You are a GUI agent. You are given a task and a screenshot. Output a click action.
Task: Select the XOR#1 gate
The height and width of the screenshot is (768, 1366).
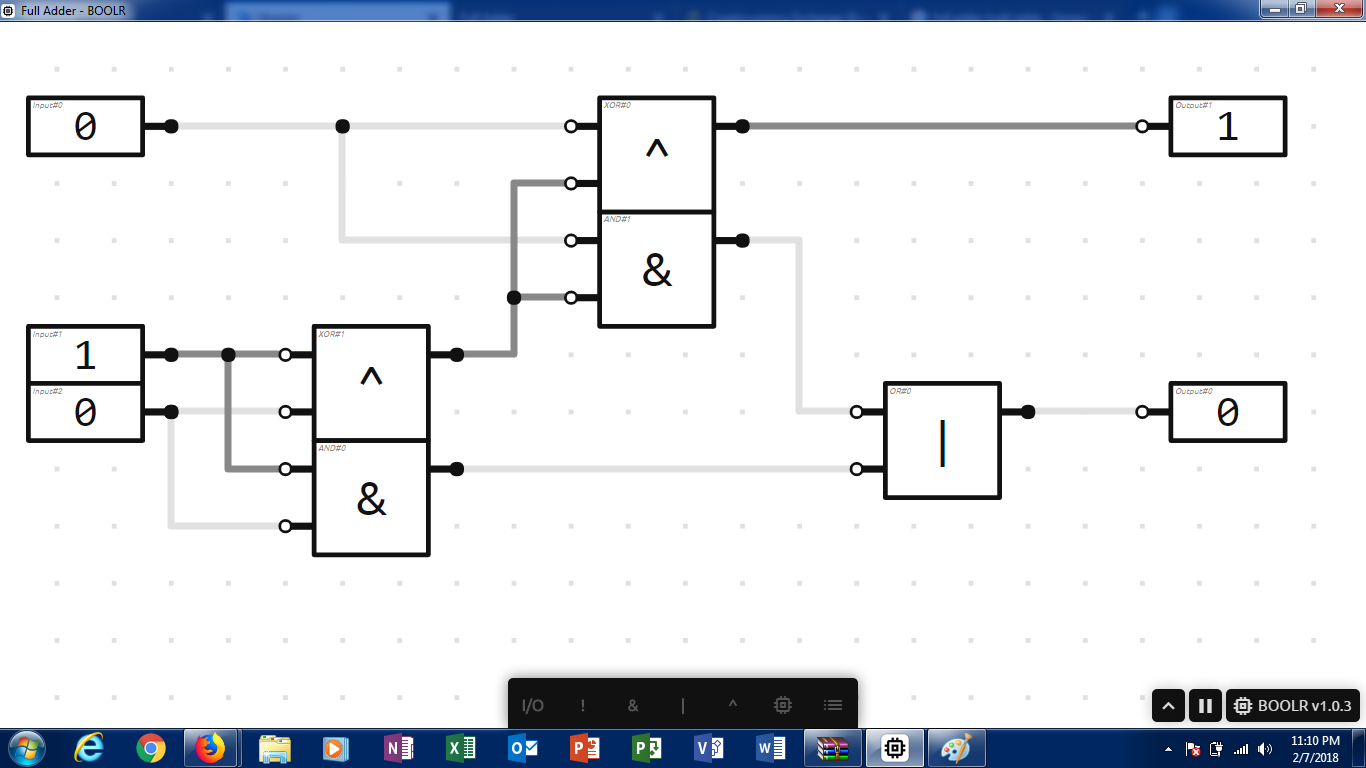coord(371,383)
